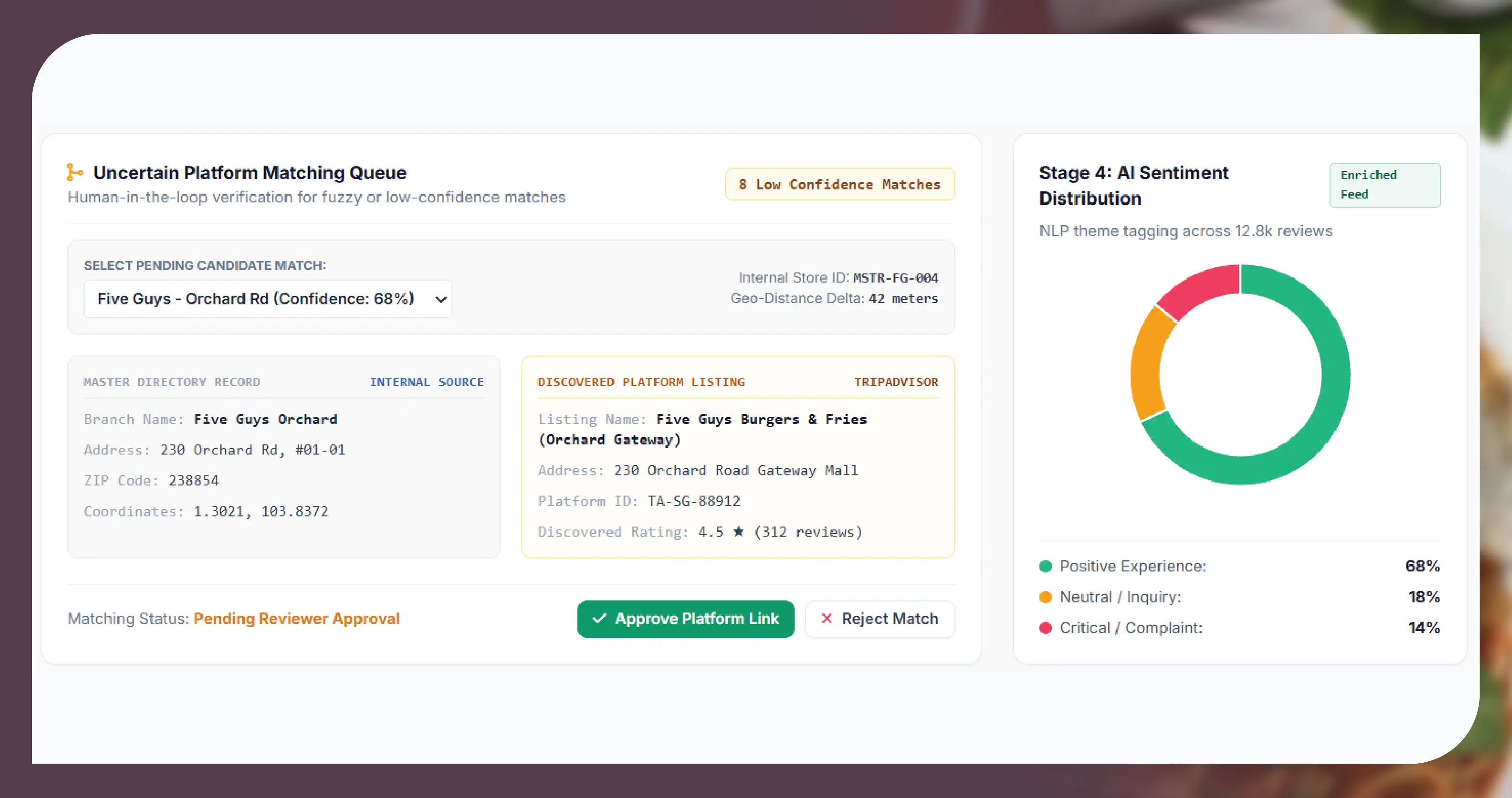Click the Human-in-the-loop verification subtitle

(316, 197)
